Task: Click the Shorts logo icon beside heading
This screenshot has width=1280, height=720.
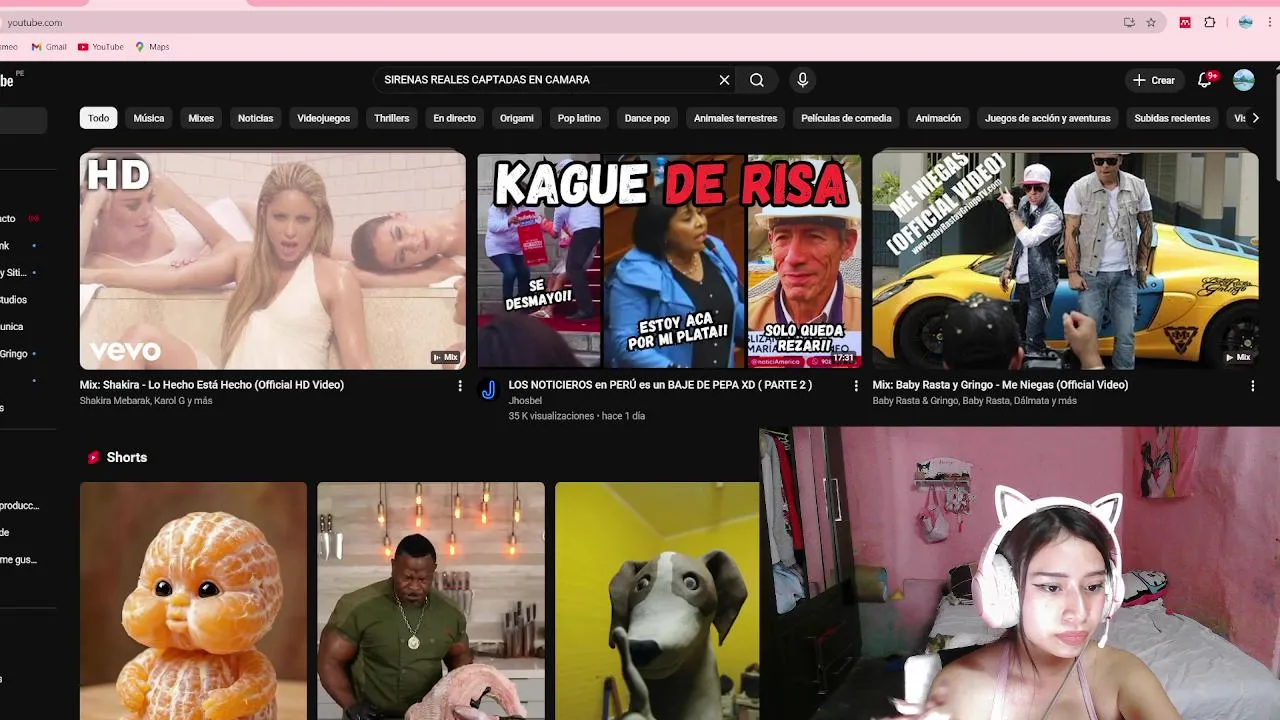Action: click(93, 457)
